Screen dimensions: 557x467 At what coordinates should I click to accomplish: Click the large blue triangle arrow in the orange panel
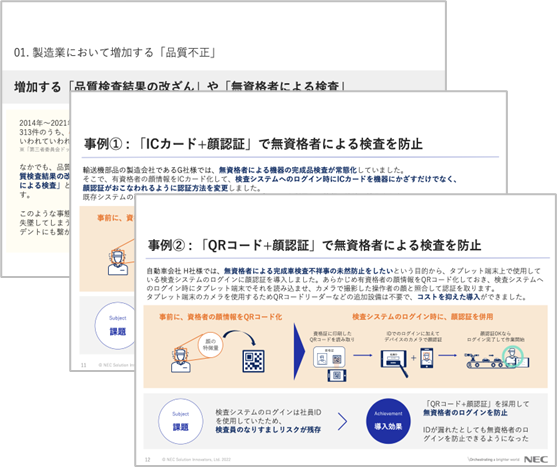(299, 352)
